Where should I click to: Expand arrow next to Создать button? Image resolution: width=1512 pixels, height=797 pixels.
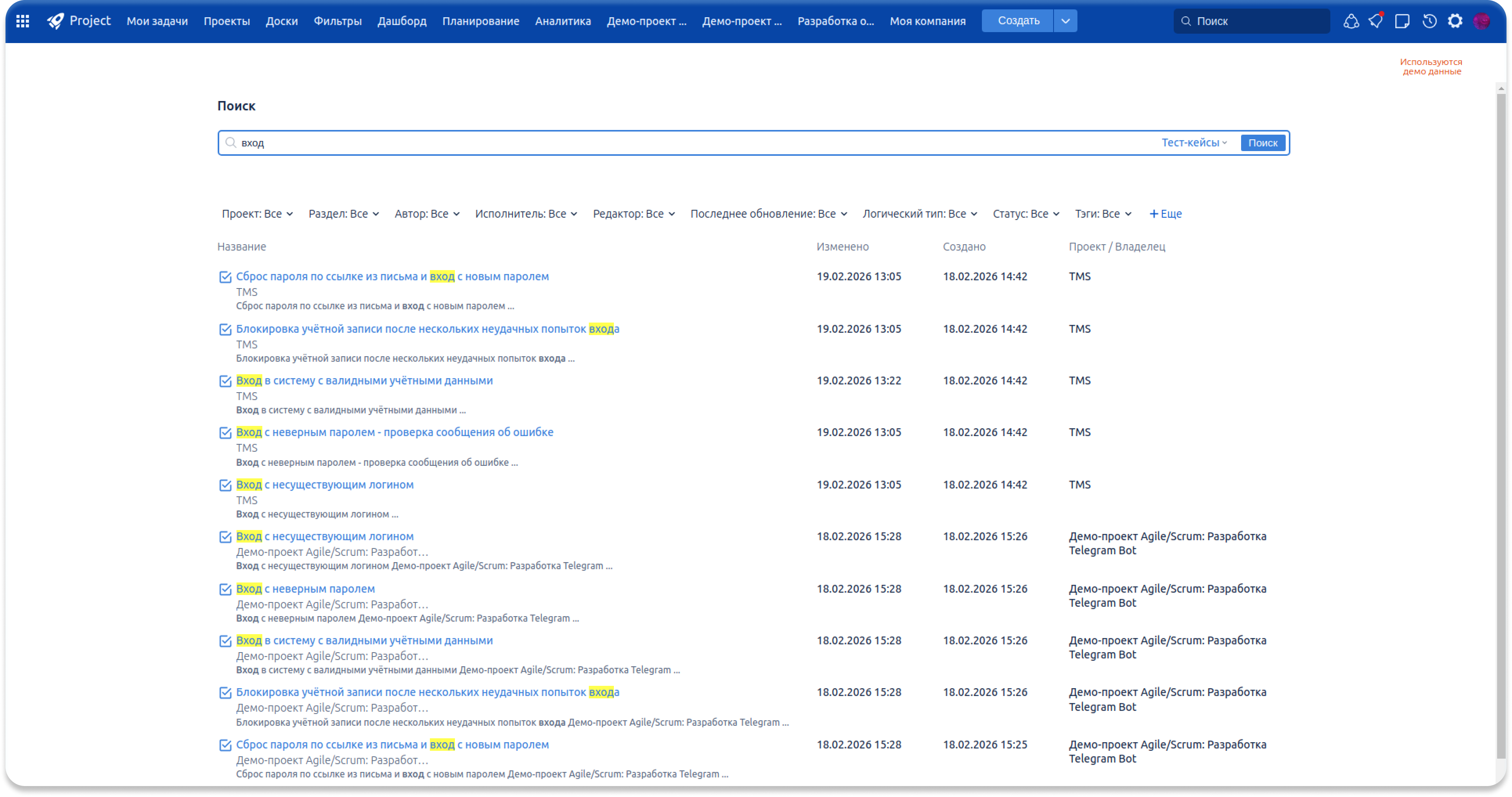pyautogui.click(x=1065, y=21)
